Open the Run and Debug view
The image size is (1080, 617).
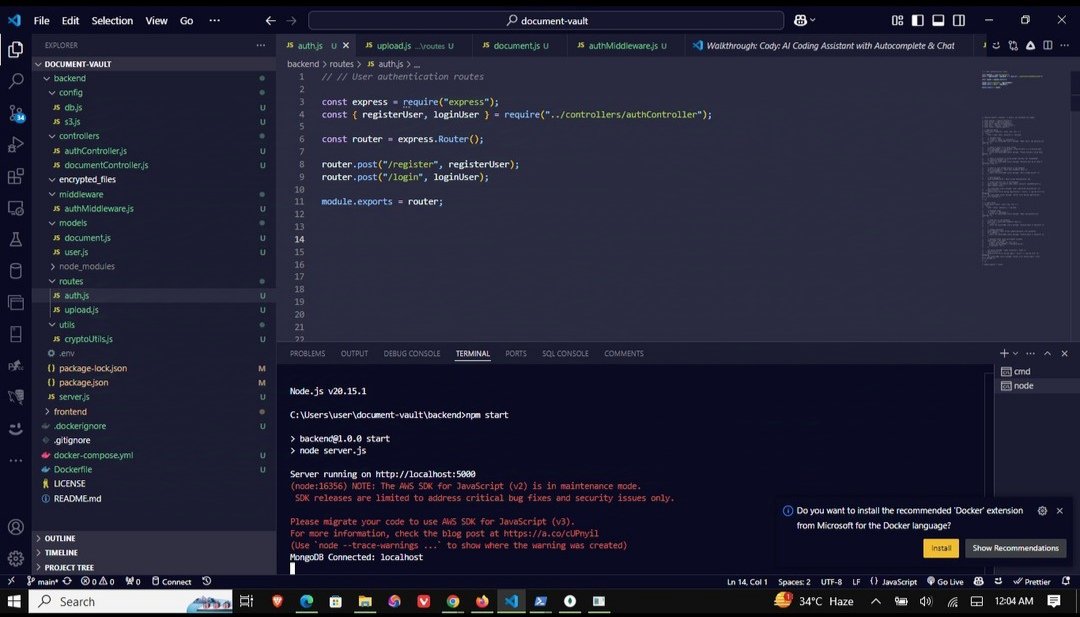tap(14, 143)
